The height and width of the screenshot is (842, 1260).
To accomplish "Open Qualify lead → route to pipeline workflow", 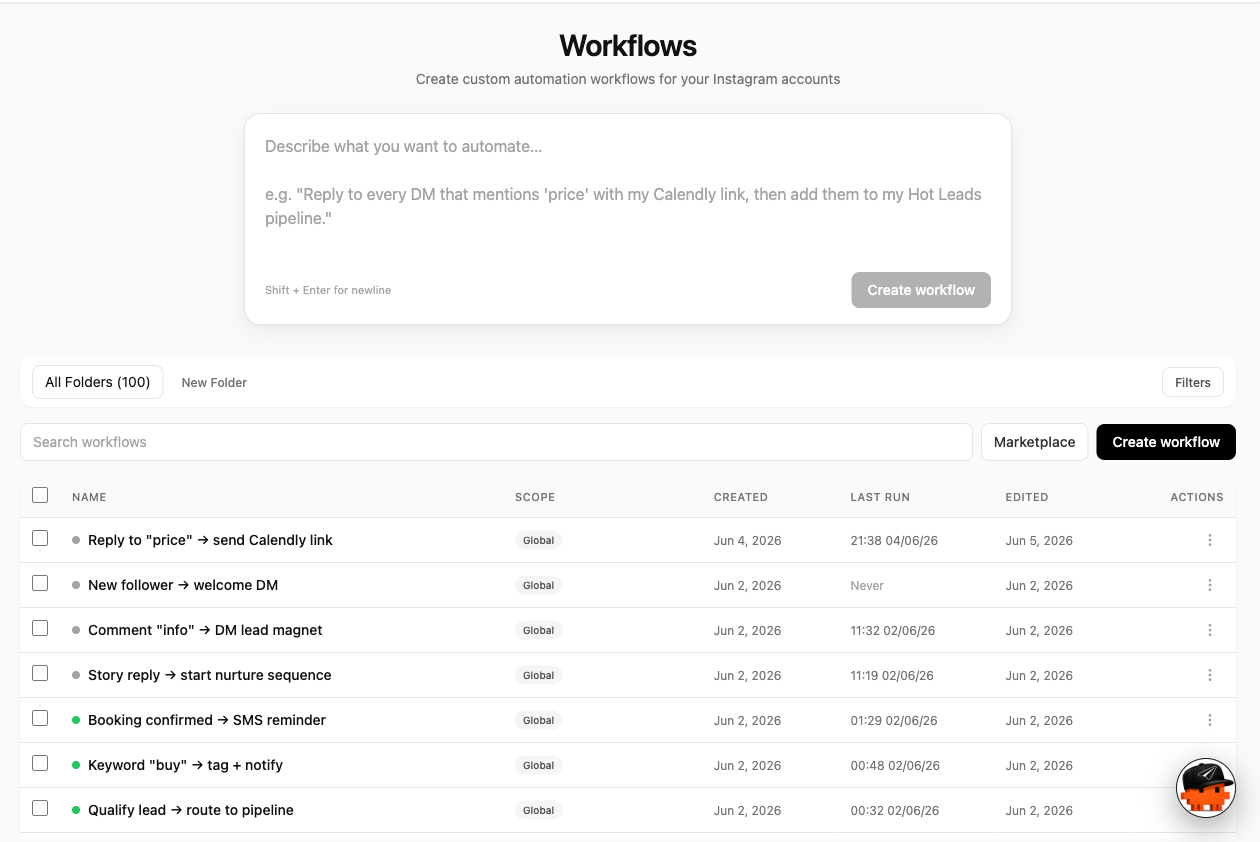I will (191, 810).
